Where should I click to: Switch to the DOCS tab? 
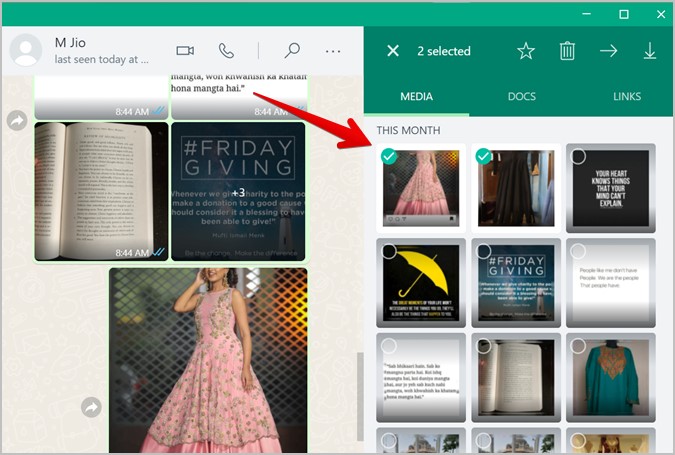521,97
